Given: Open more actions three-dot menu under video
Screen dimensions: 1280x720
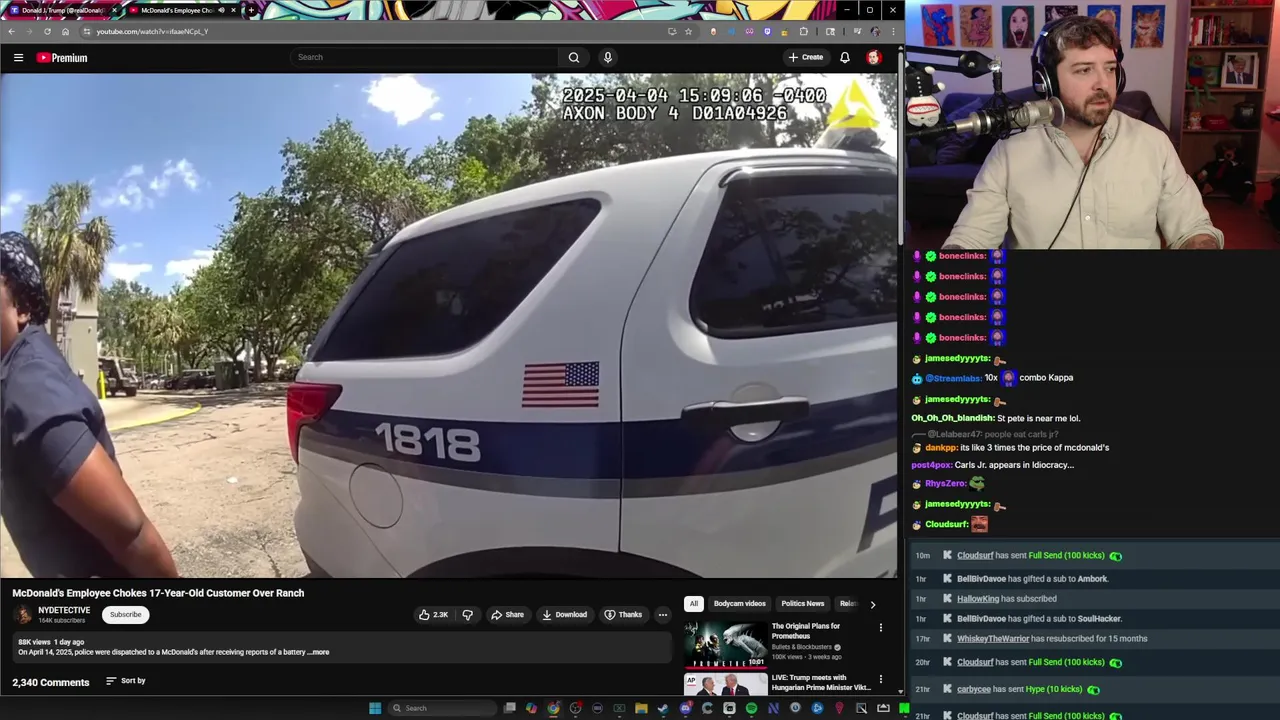Looking at the screenshot, I should click(662, 614).
